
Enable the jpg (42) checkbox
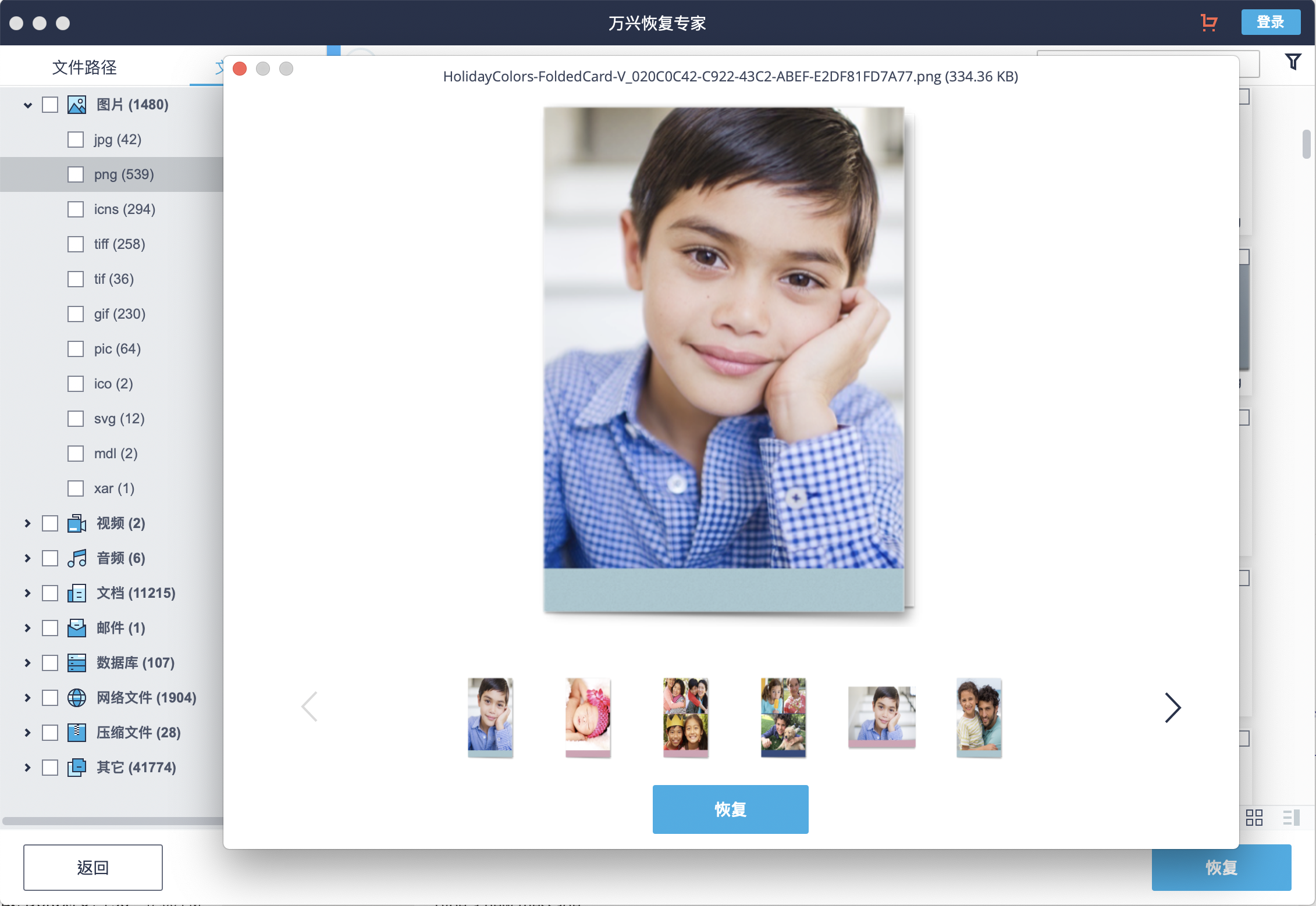[x=76, y=139]
